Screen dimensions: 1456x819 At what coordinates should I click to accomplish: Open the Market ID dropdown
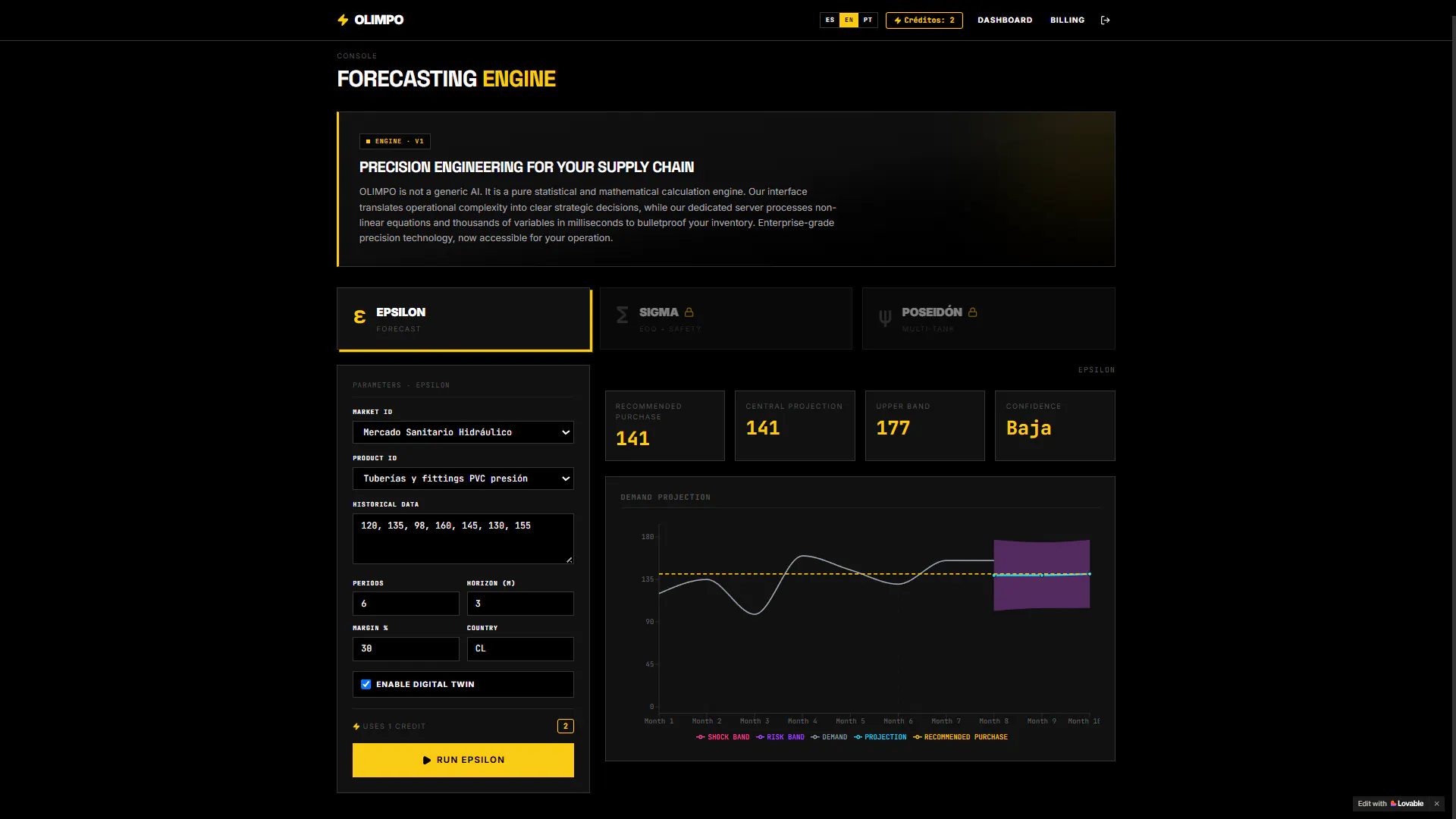tap(463, 432)
